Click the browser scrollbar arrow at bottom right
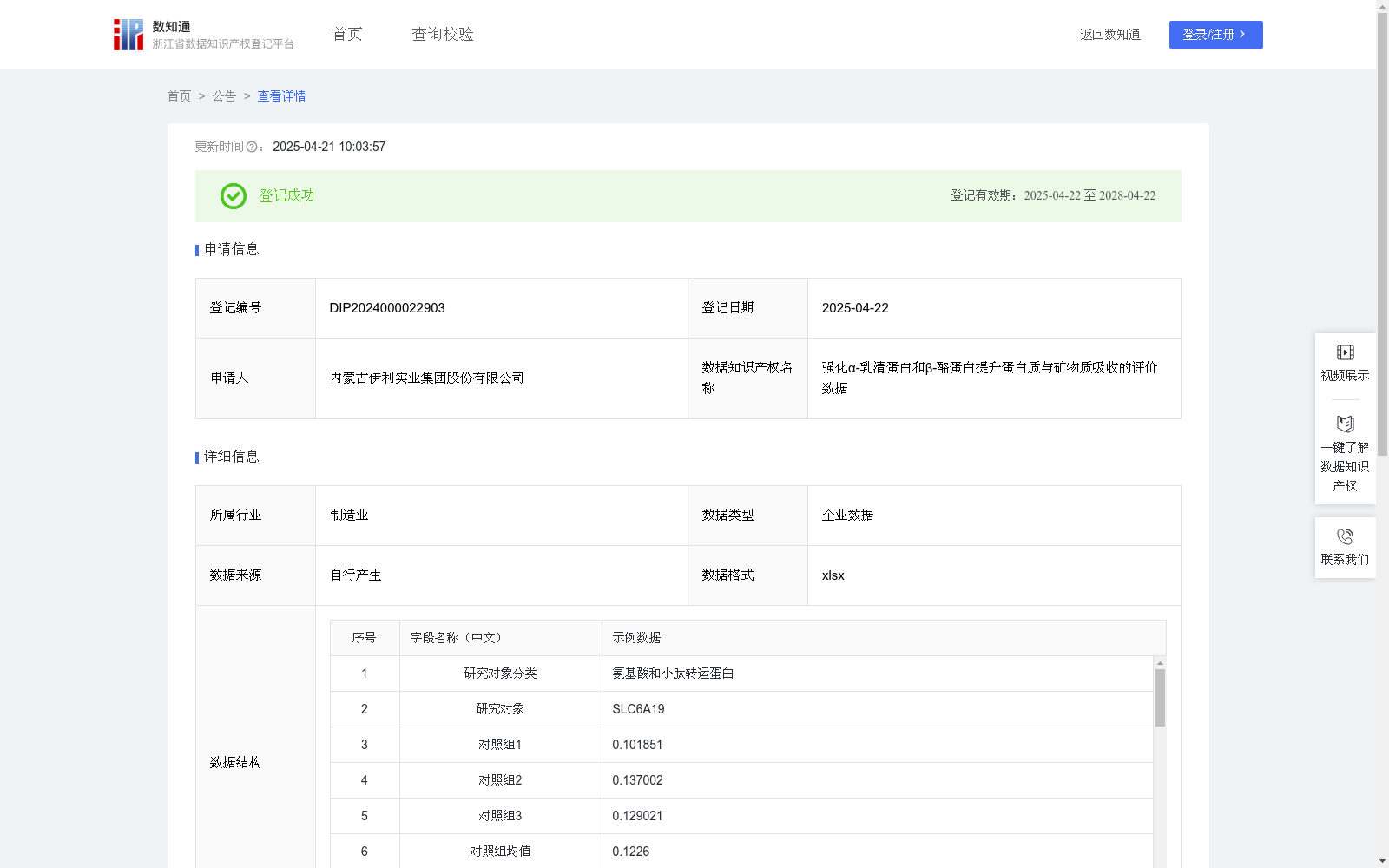Image resolution: width=1389 pixels, height=868 pixels. [x=1381, y=858]
